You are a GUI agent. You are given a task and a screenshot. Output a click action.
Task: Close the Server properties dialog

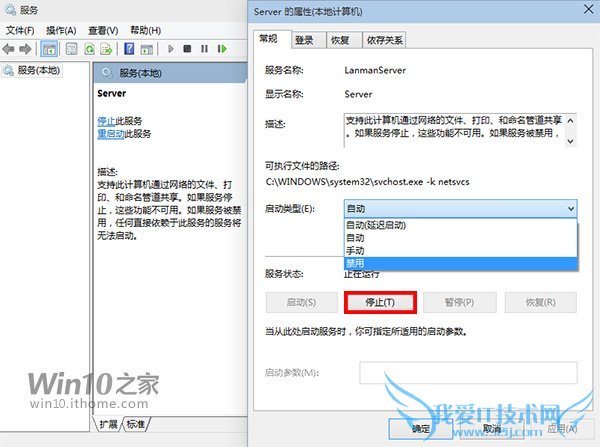(x=589, y=9)
